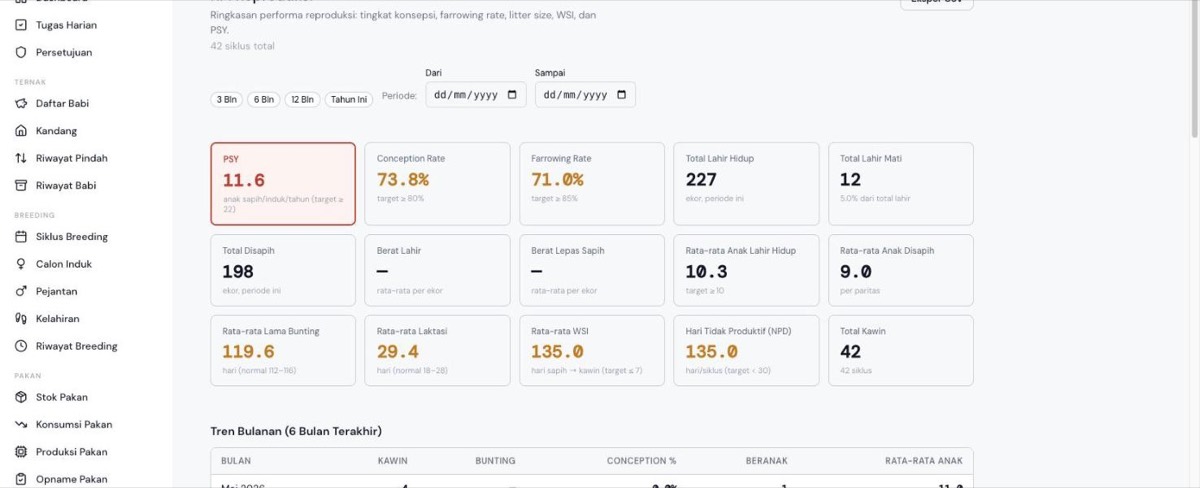Viewport: 1200px width, 488px height.
Task: Go to Kelahiran page
Action: coord(58,319)
